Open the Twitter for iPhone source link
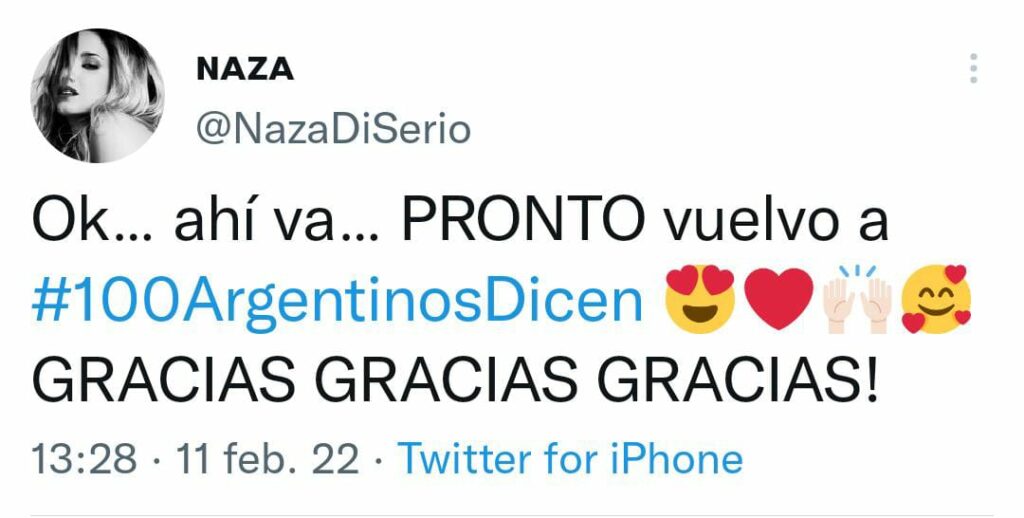 [570, 459]
